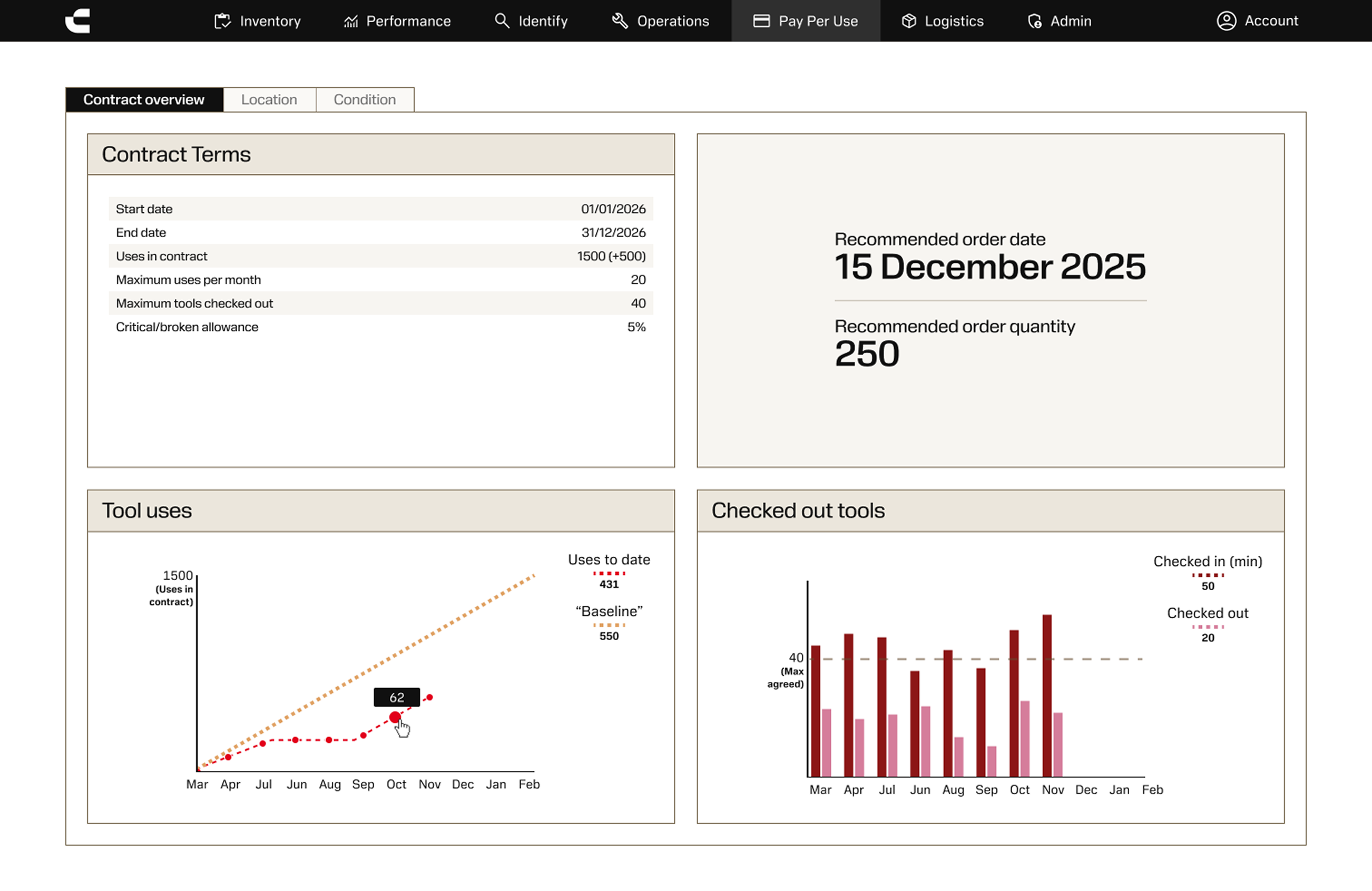Viewport: 1372px width, 891px height.
Task: Open the Performance menu
Action: coord(407,21)
